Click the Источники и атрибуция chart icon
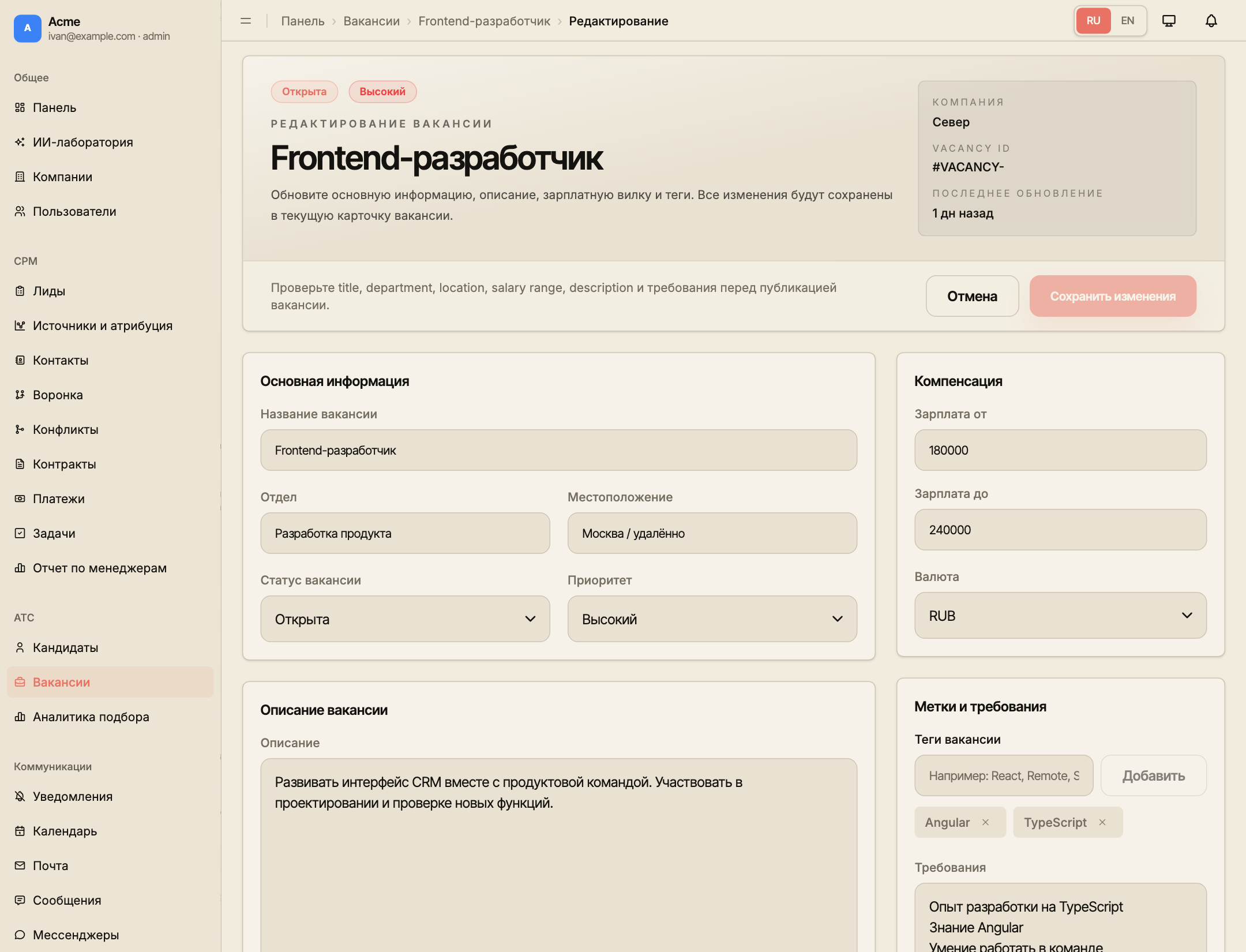The width and height of the screenshot is (1246, 952). coord(20,325)
